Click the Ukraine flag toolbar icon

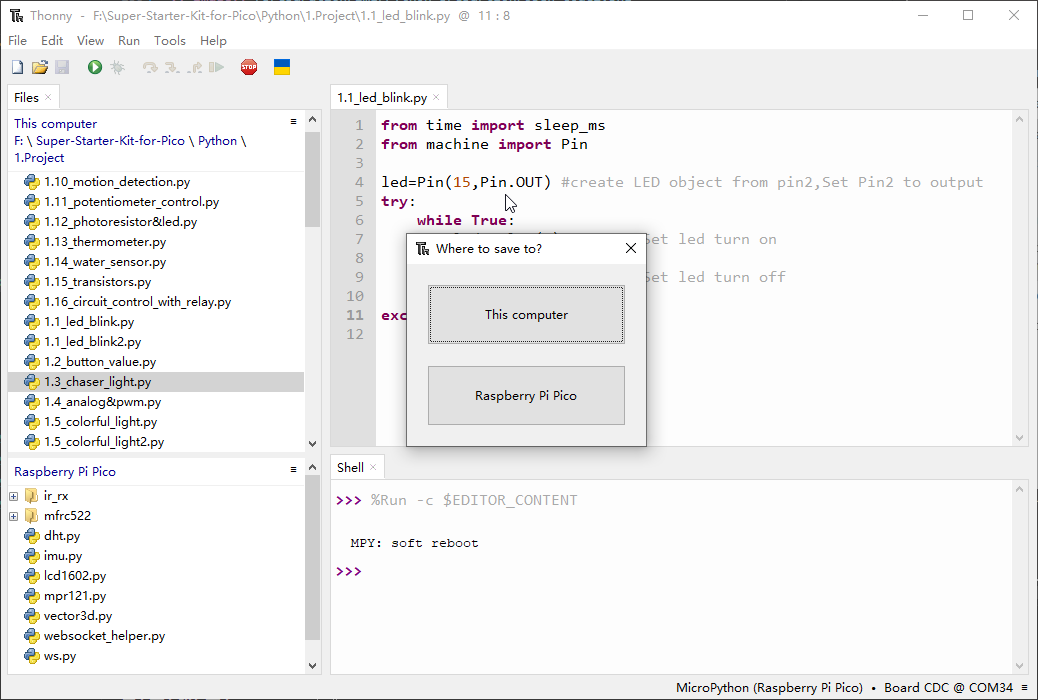click(x=282, y=67)
